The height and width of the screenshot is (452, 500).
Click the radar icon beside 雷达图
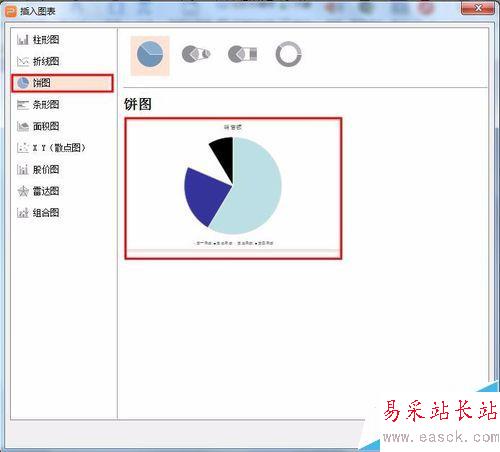tap(23, 191)
